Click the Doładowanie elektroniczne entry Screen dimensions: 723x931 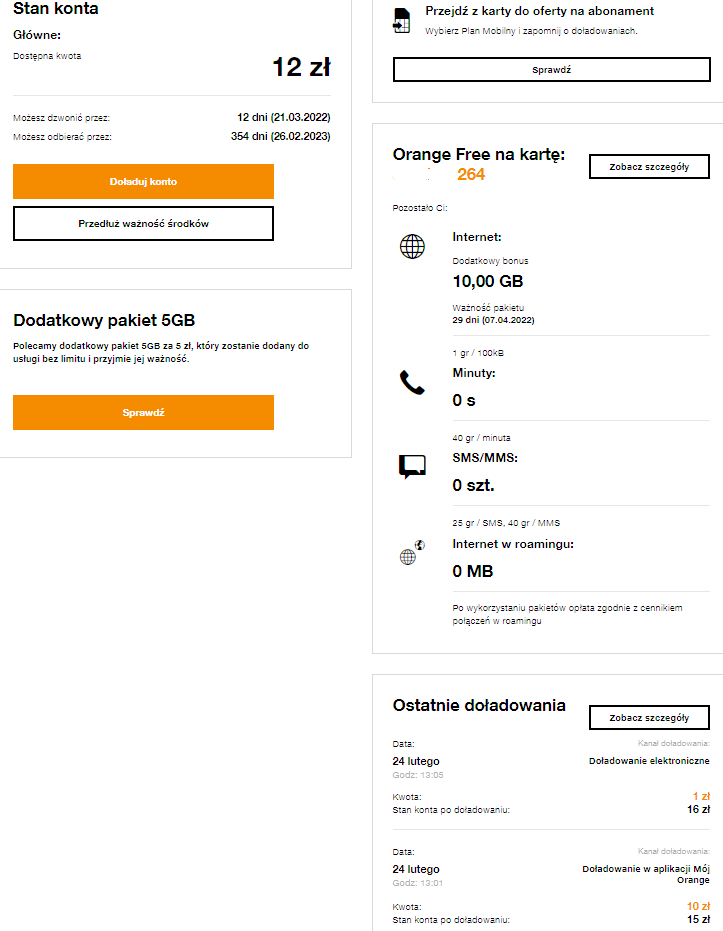(649, 761)
